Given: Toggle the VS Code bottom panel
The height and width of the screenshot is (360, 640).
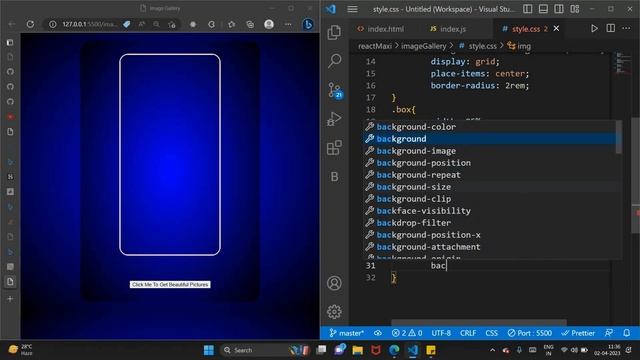Looking at the screenshot, I should [x=543, y=9].
